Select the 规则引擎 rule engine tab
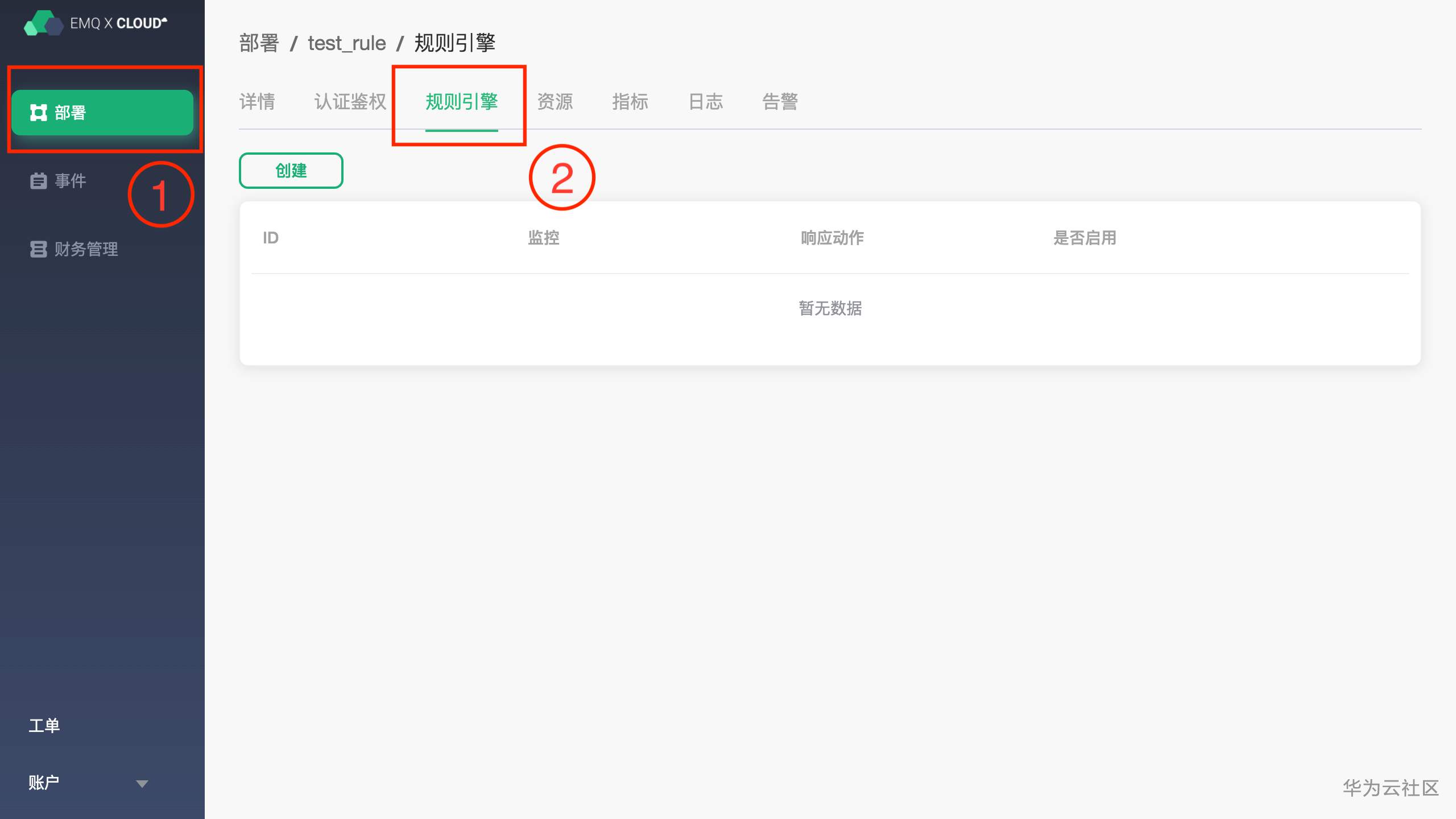Image resolution: width=1456 pixels, height=819 pixels. coord(461,102)
